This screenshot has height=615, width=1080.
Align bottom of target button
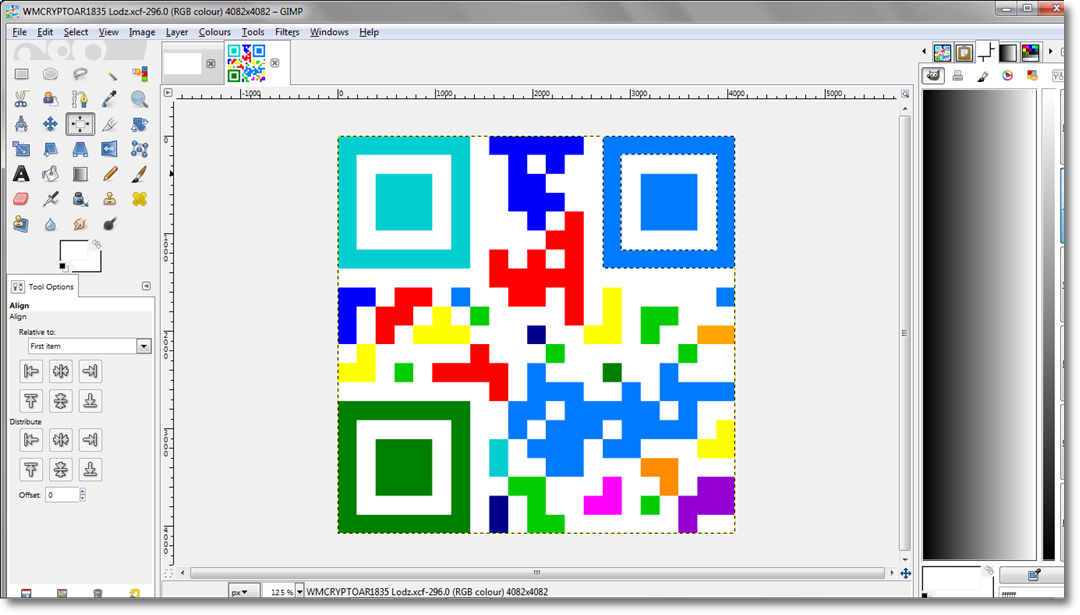[90, 401]
